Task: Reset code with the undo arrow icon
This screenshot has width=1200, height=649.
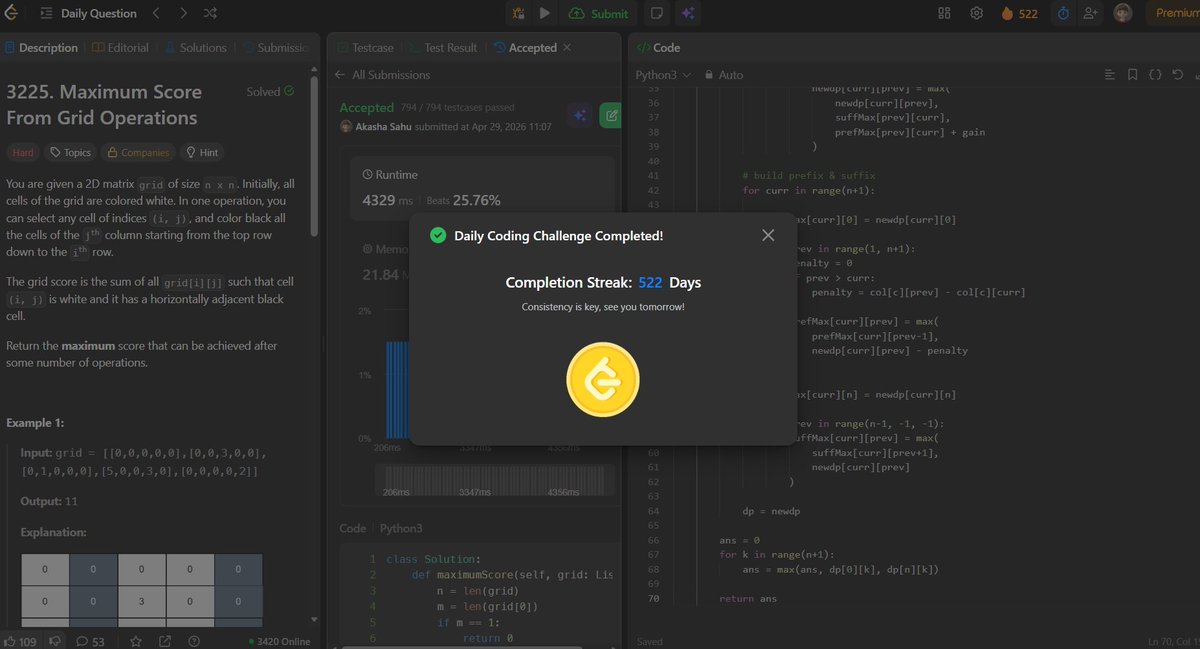Action: 1178,75
